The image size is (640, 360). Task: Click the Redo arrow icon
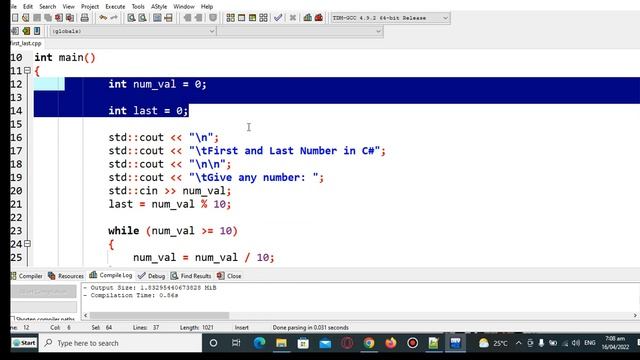[x=114, y=18]
